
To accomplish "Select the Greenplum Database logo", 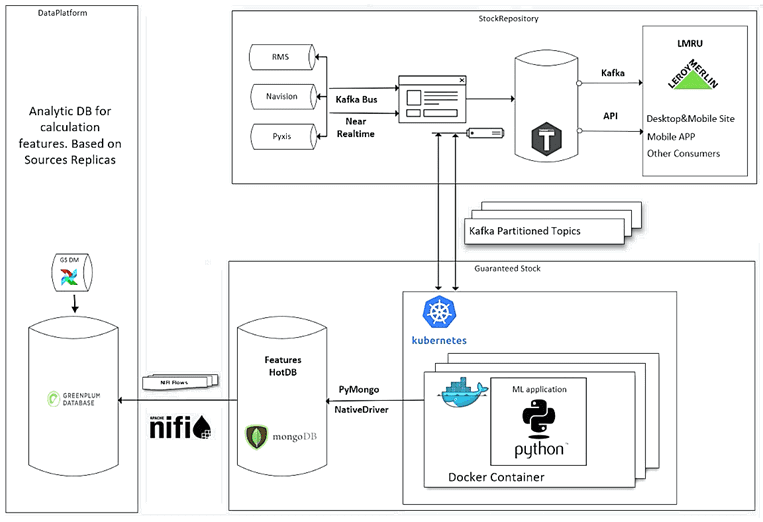I will [74, 399].
